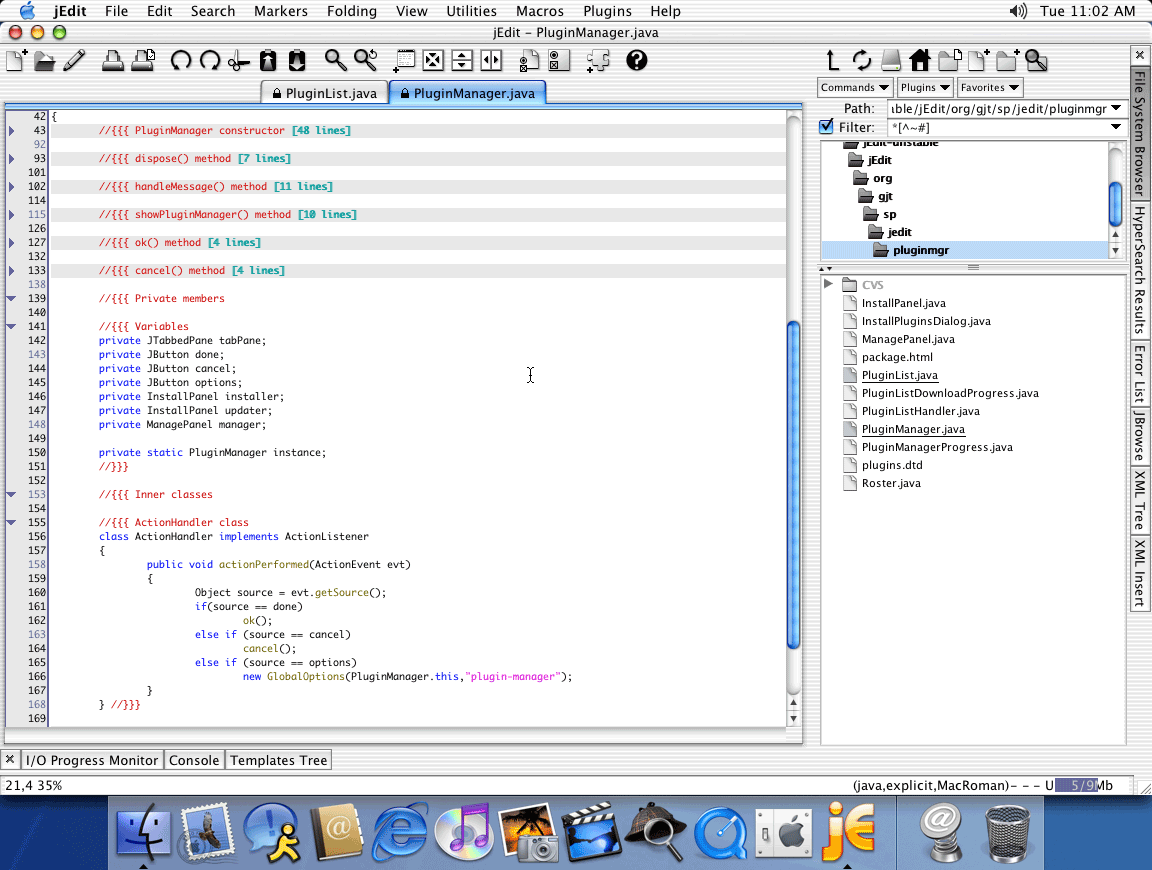The image size is (1152, 870).
Task: Click the Cut scissors icon
Action: point(238,61)
